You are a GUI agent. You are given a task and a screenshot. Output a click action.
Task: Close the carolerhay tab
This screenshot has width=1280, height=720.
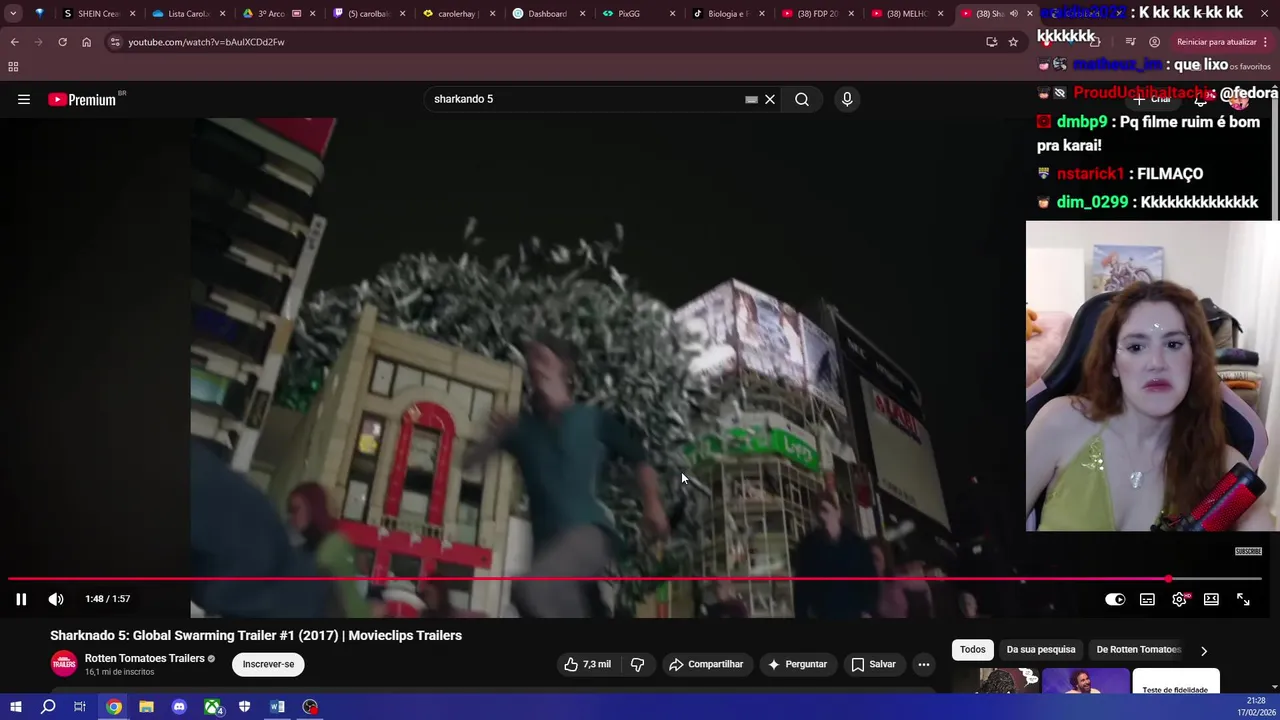click(492, 14)
